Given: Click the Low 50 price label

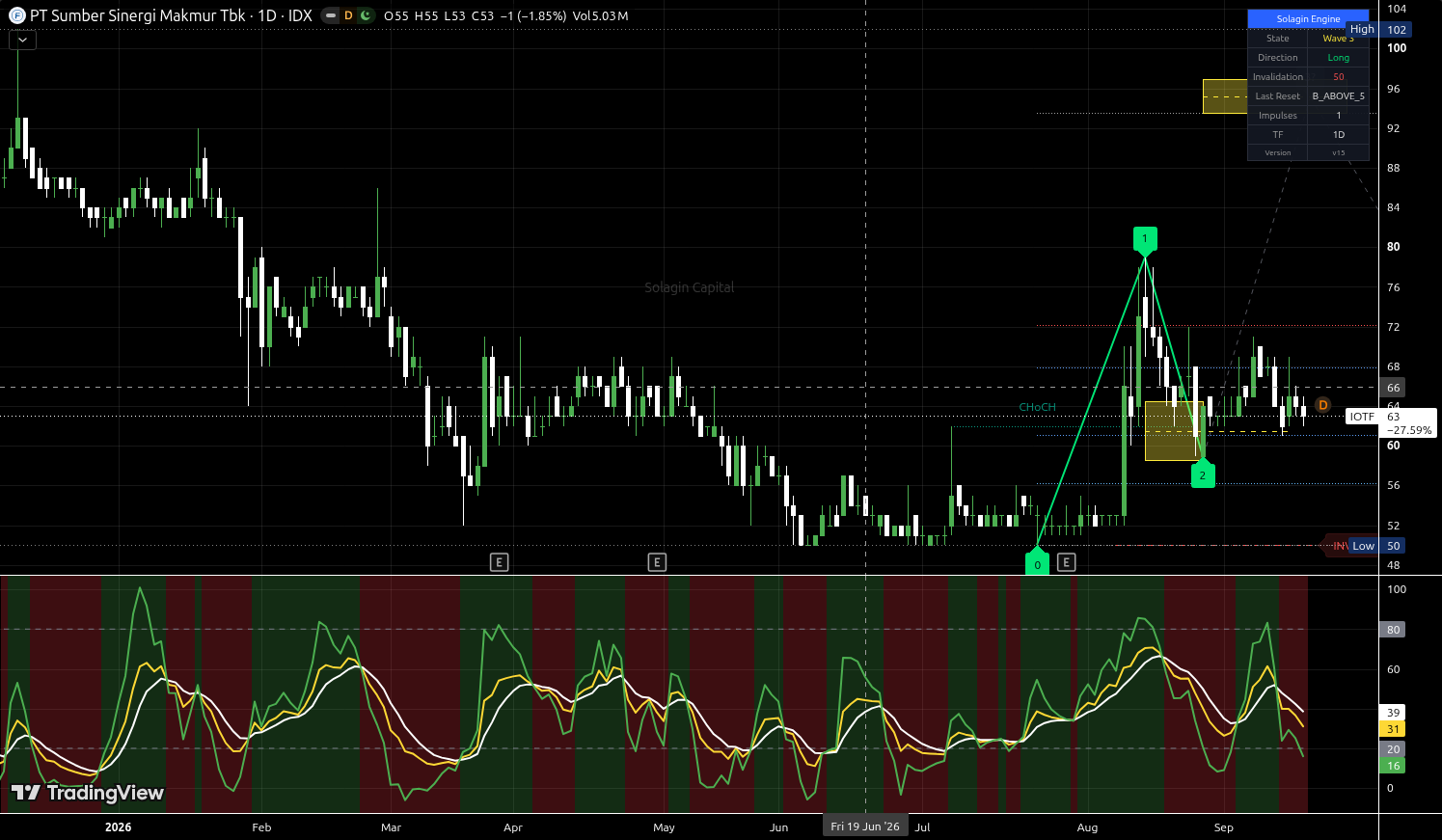Looking at the screenshot, I should pyautogui.click(x=1377, y=546).
